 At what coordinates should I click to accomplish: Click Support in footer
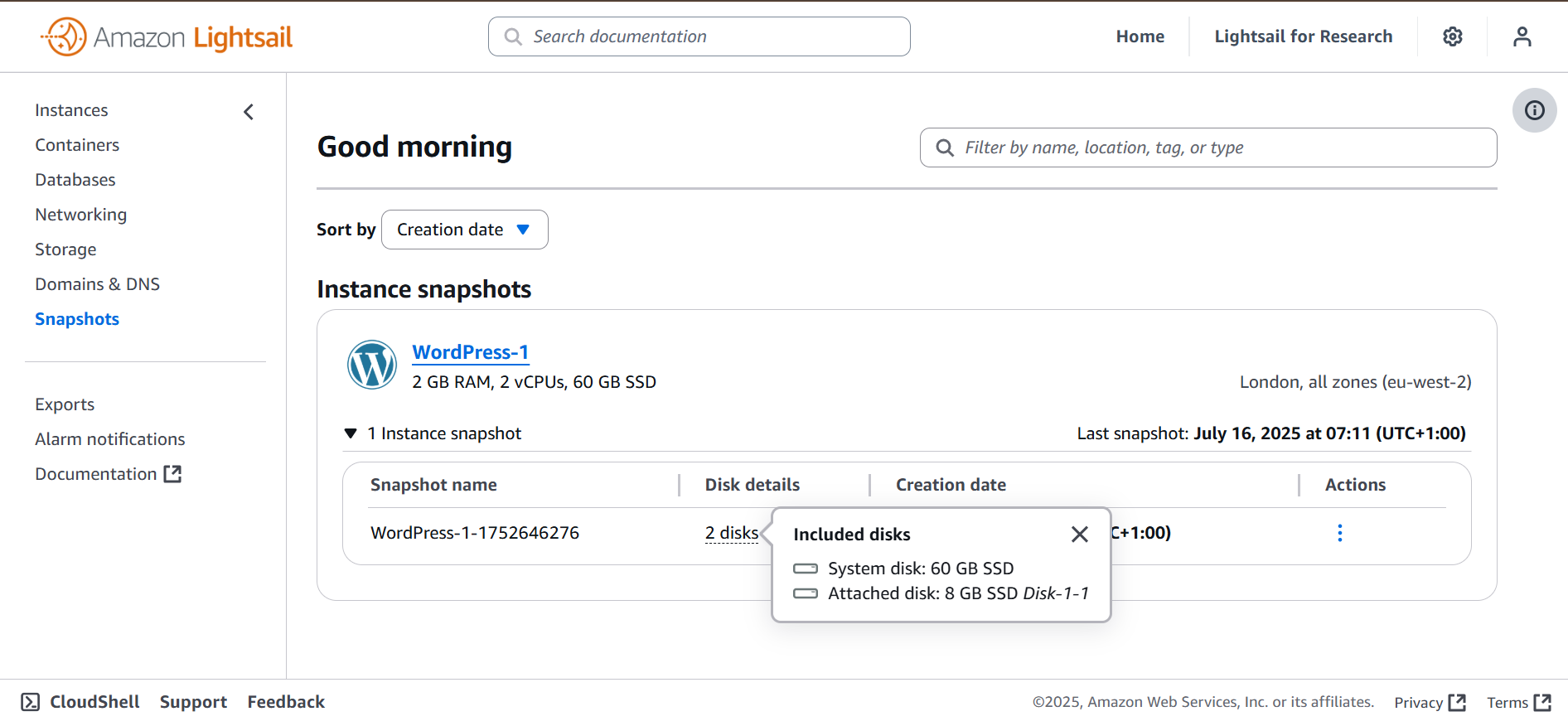click(193, 702)
